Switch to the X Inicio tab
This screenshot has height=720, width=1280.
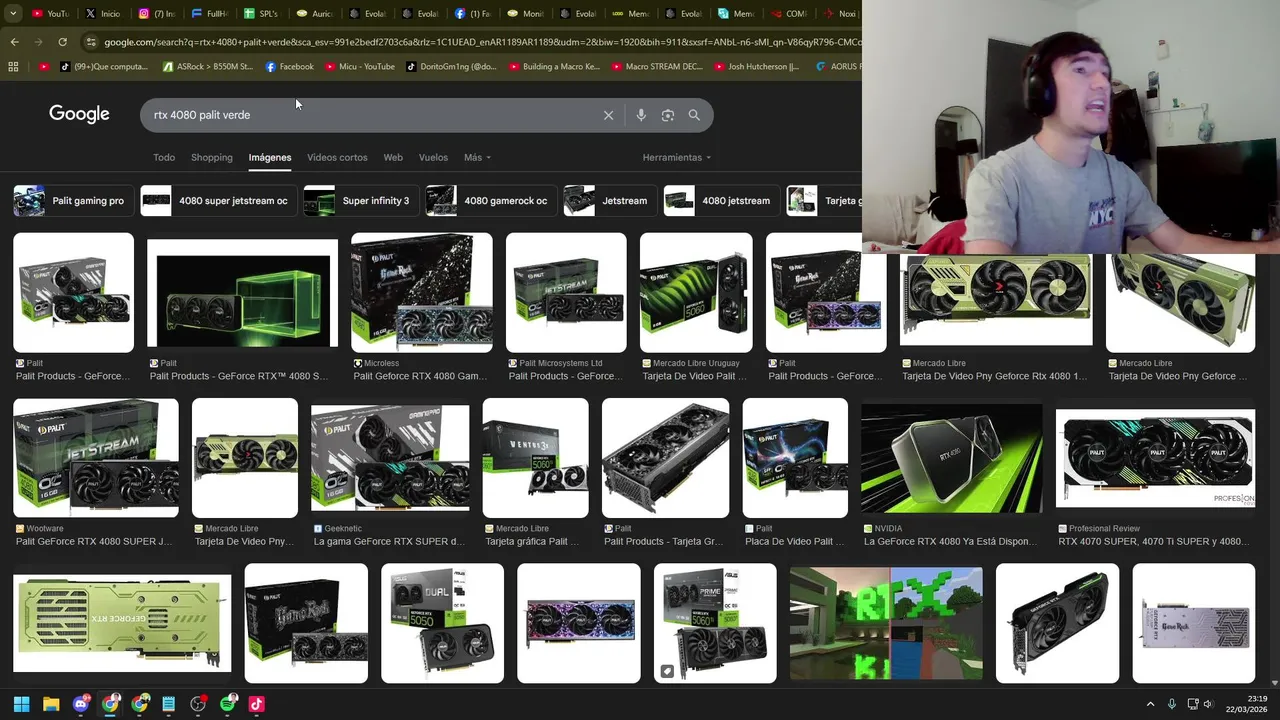click(x=103, y=14)
